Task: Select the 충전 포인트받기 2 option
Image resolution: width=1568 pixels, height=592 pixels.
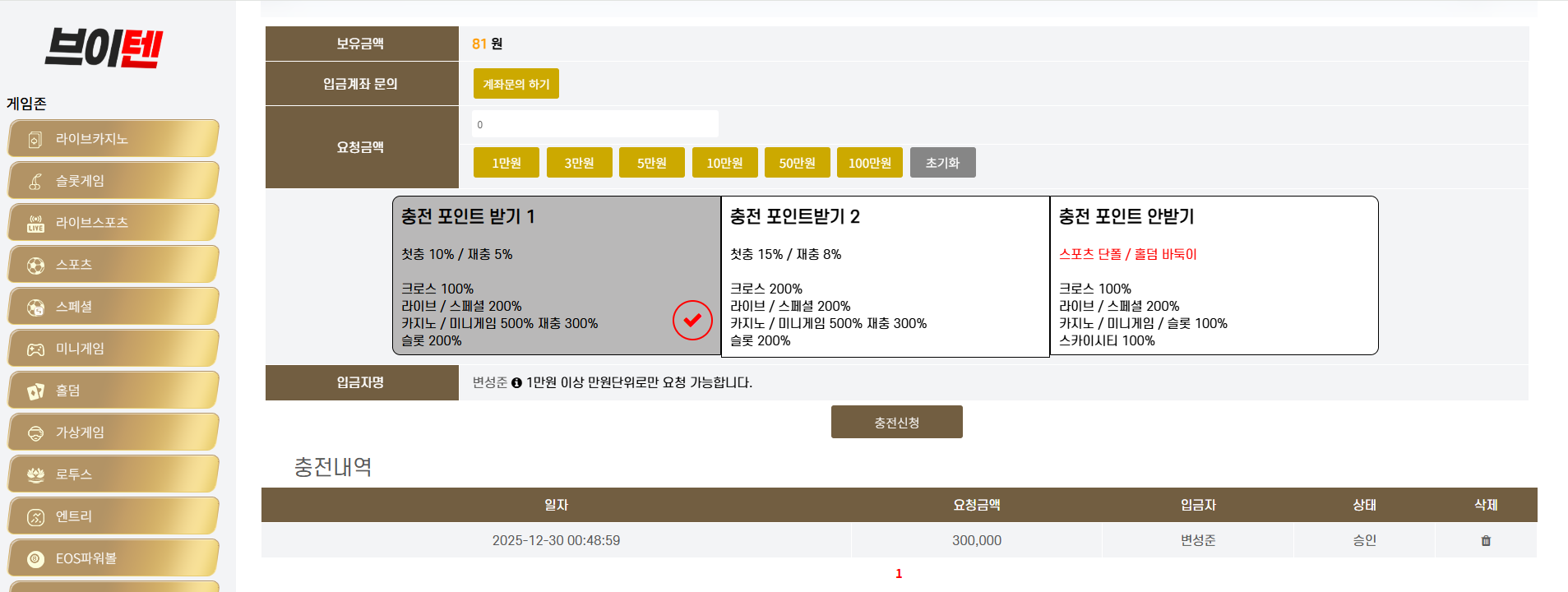Action: coord(886,276)
